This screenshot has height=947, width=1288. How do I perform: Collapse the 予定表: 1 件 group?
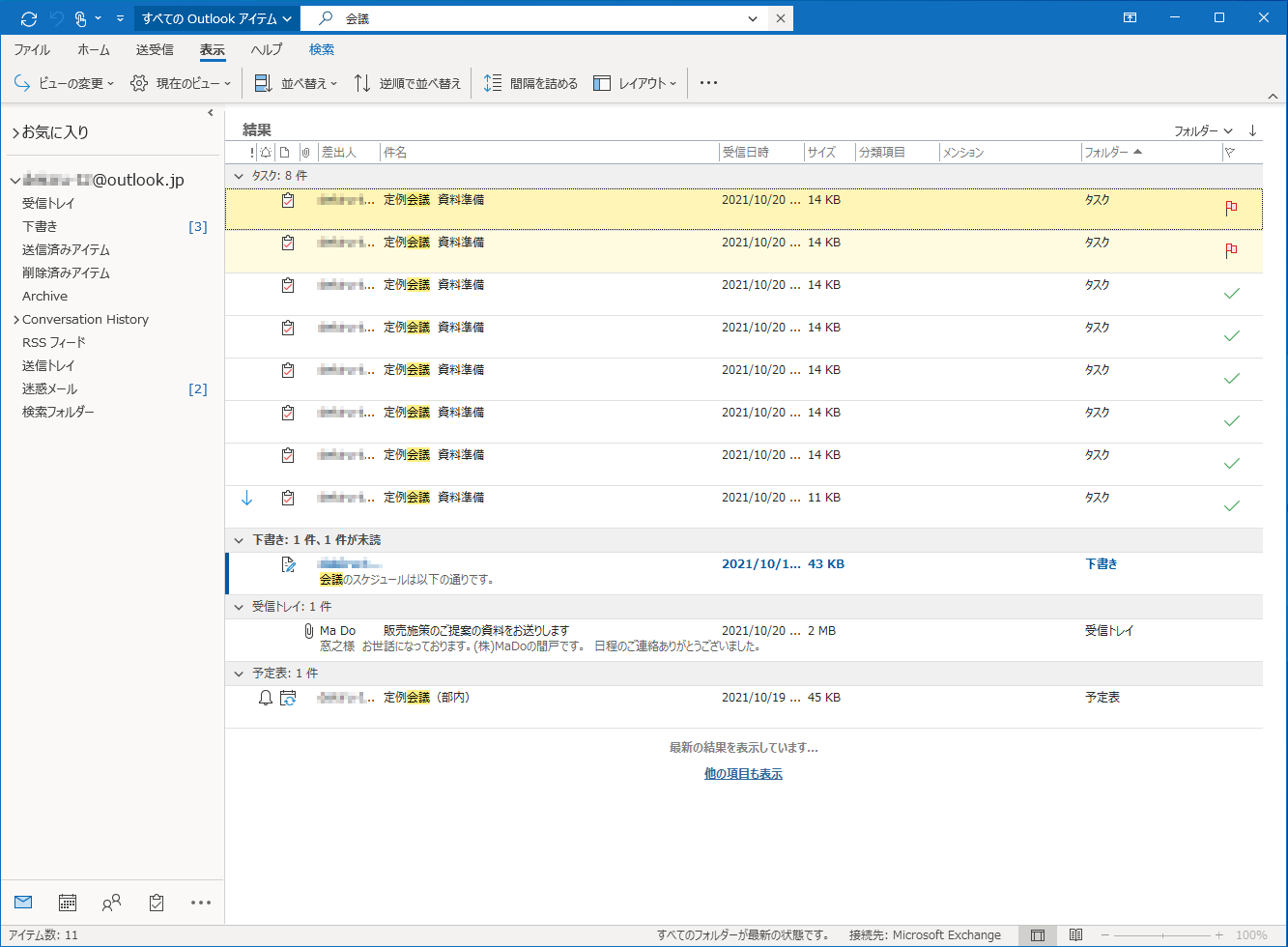point(240,674)
